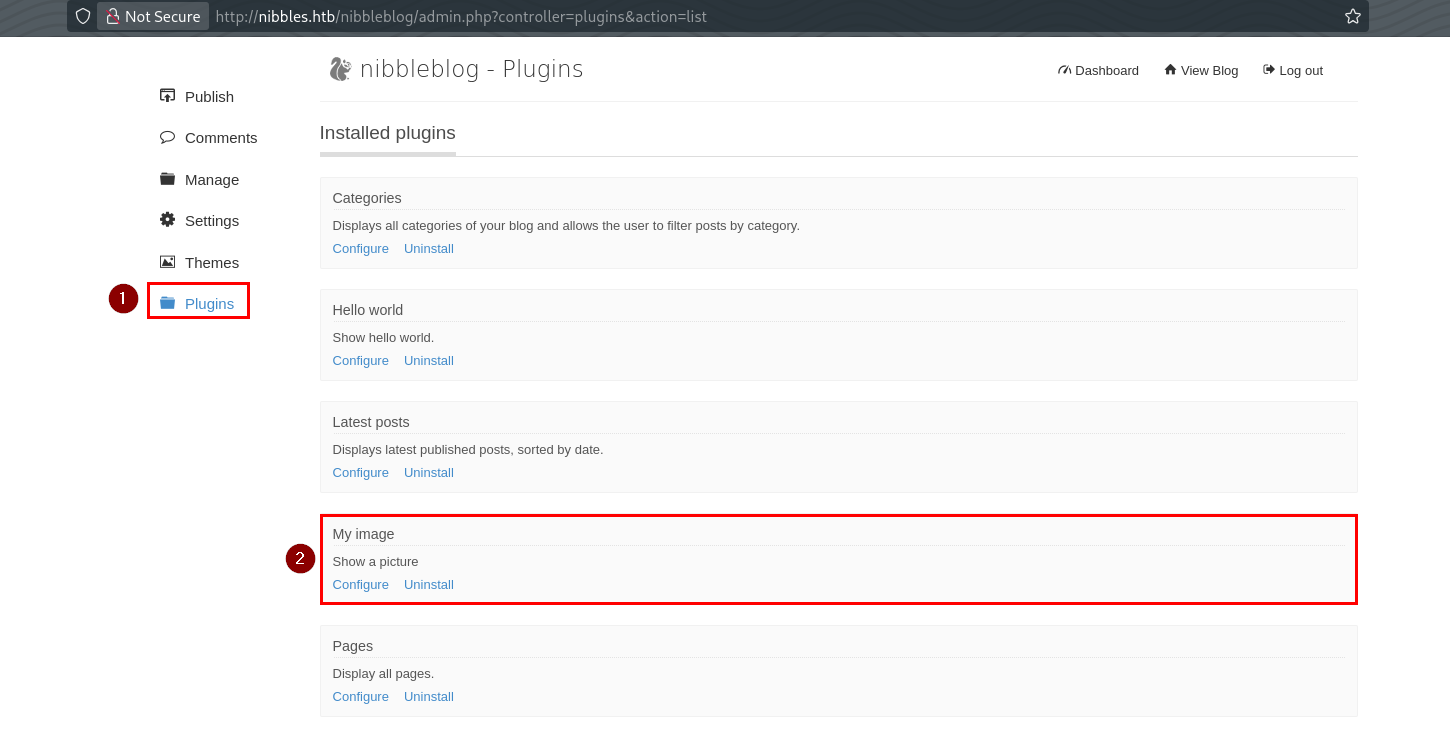The height and width of the screenshot is (735, 1450).
Task: Open the Plugins sidebar menu item
Action: (x=209, y=303)
